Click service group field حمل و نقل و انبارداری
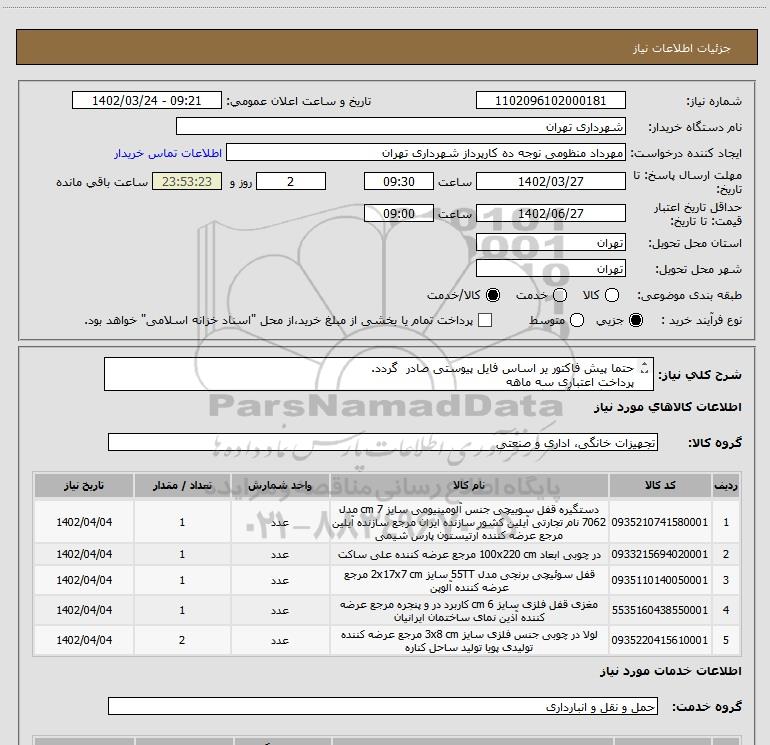This screenshot has width=770, height=745. [383, 706]
